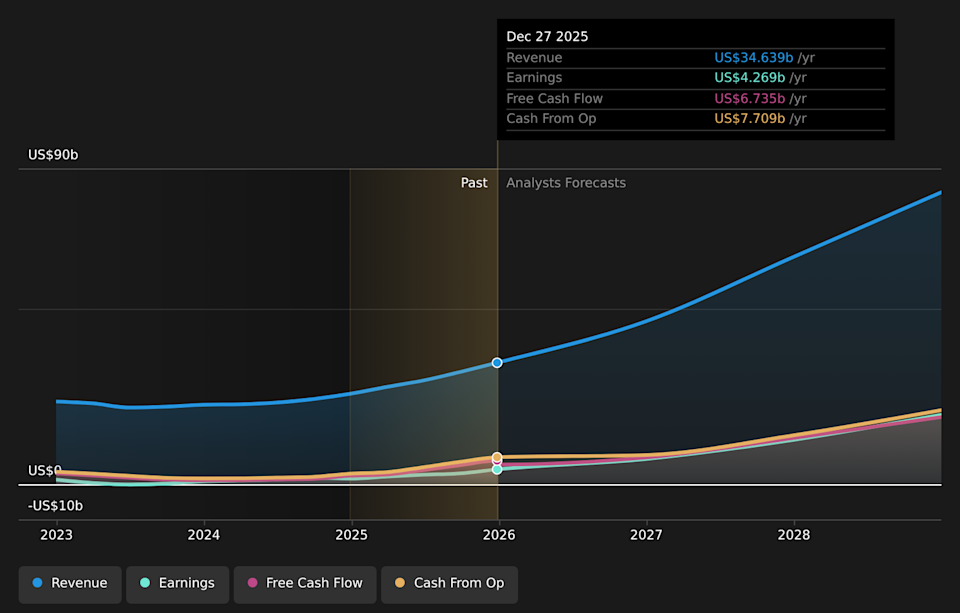Click the 2028 axis label
Screen dimensions: 960x613
(x=793, y=535)
